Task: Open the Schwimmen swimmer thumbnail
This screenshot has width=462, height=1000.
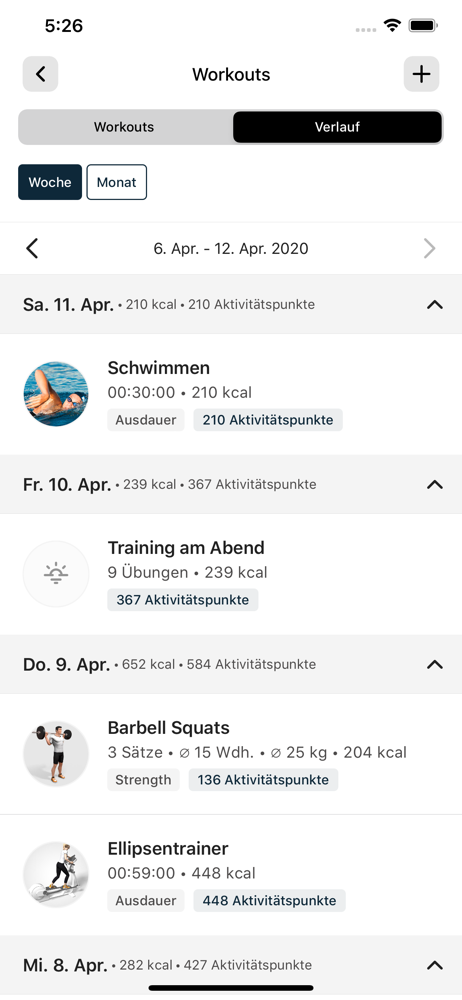Action: [56, 394]
